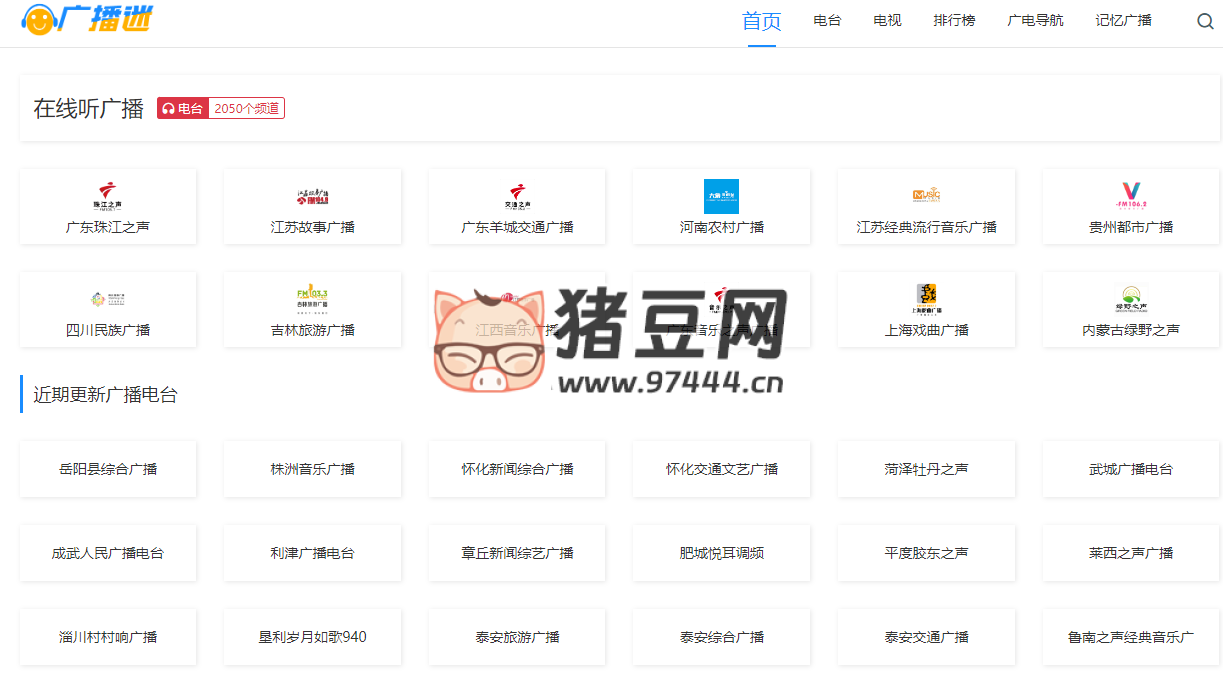Open 河南农村广播 station logo
This screenshot has width=1223, height=680.
(721, 196)
